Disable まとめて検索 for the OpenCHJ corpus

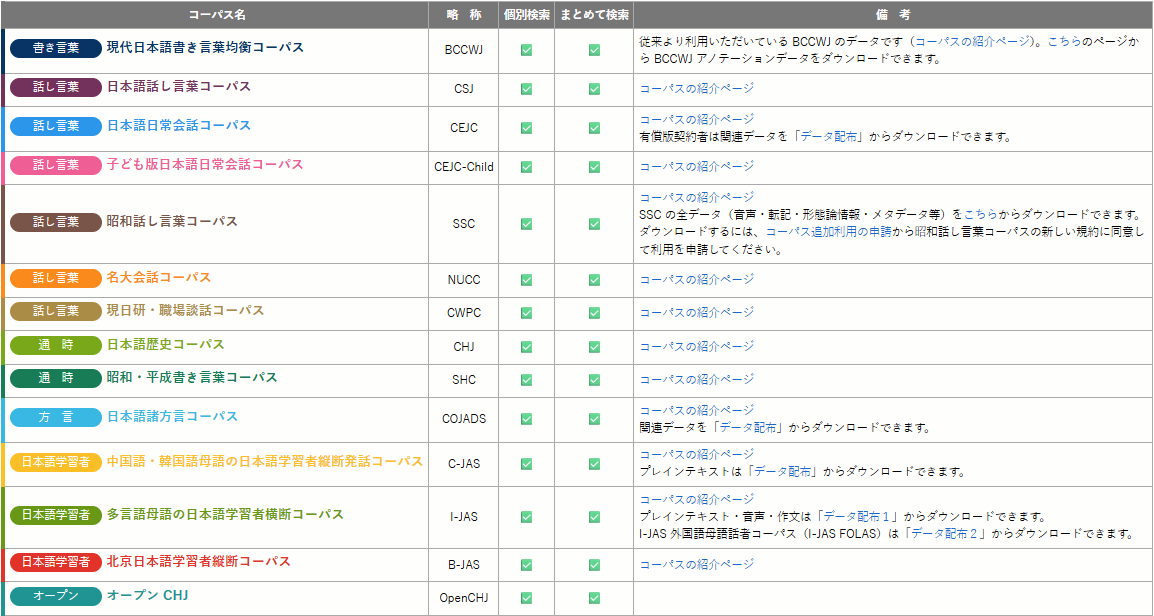pyautogui.click(x=594, y=598)
